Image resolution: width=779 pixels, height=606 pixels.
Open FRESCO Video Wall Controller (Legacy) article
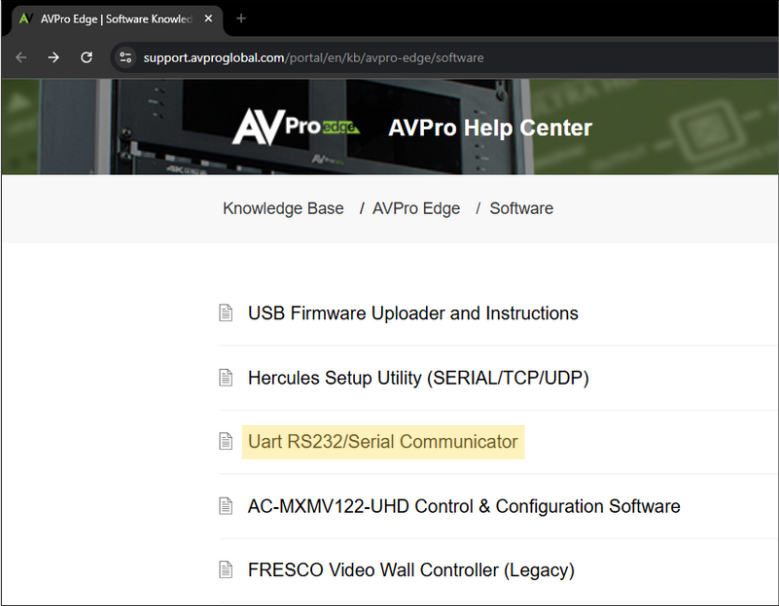coord(411,570)
